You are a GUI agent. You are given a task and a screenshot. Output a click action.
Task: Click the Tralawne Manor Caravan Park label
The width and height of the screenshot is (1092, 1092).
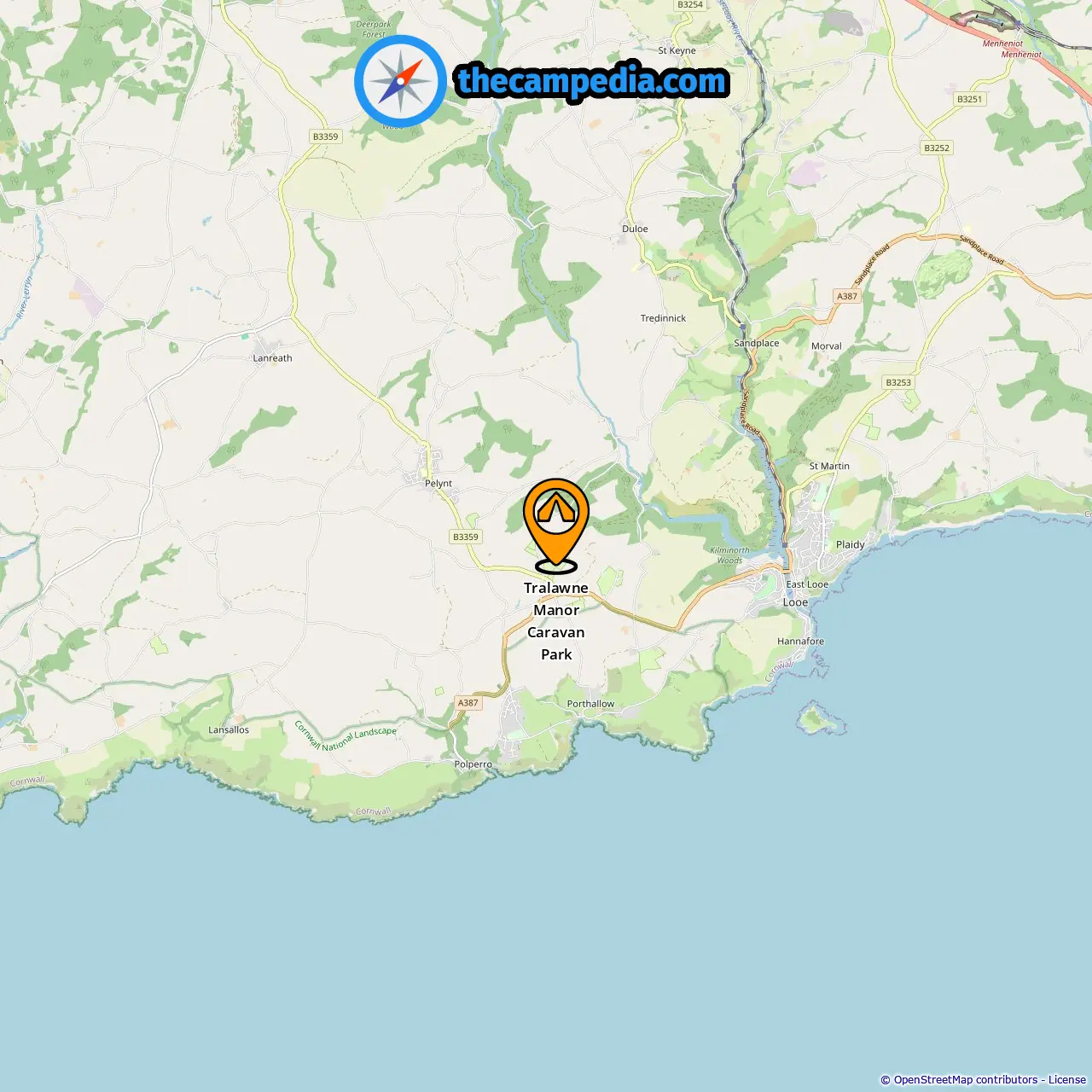[556, 621]
